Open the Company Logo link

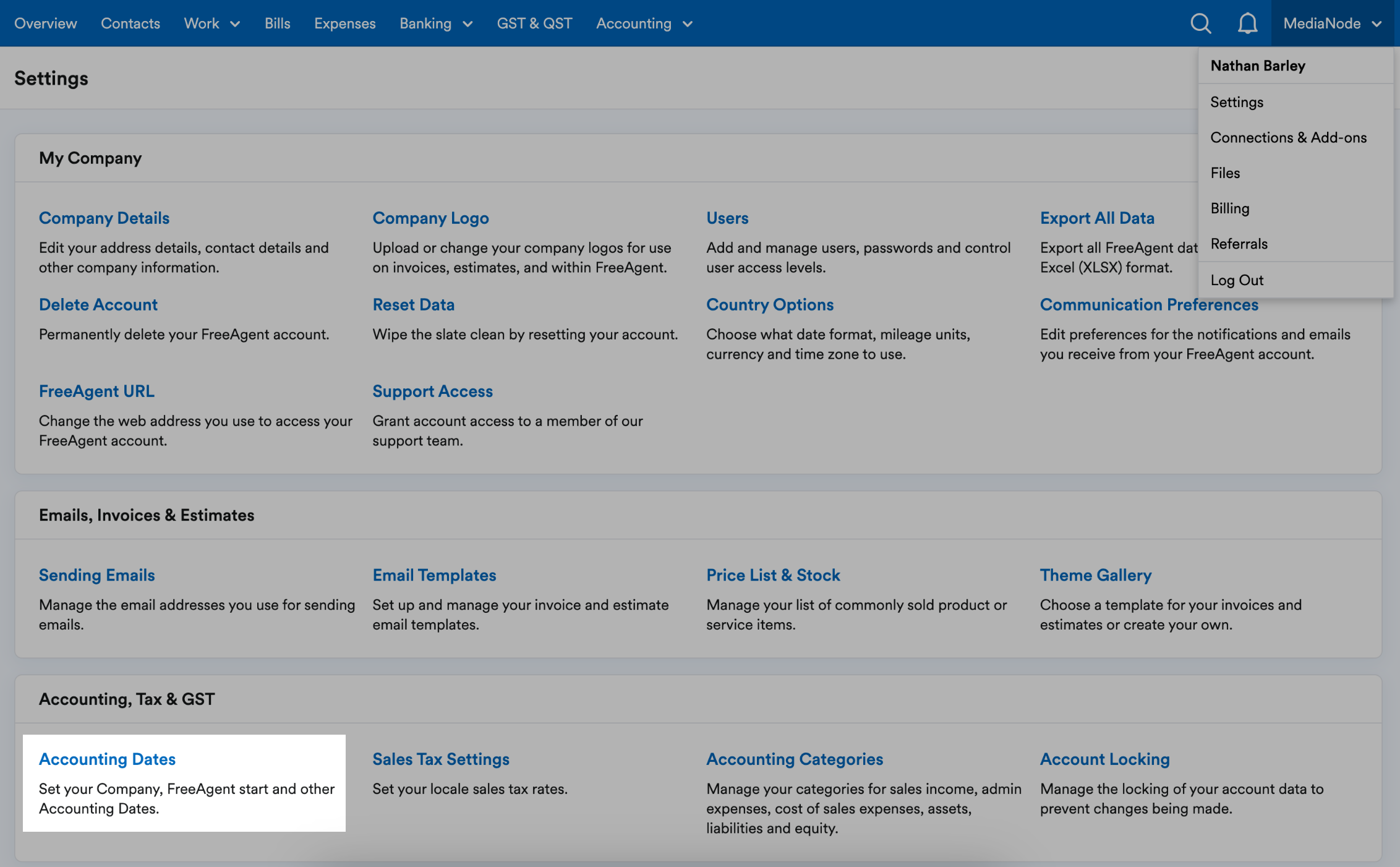click(x=430, y=218)
